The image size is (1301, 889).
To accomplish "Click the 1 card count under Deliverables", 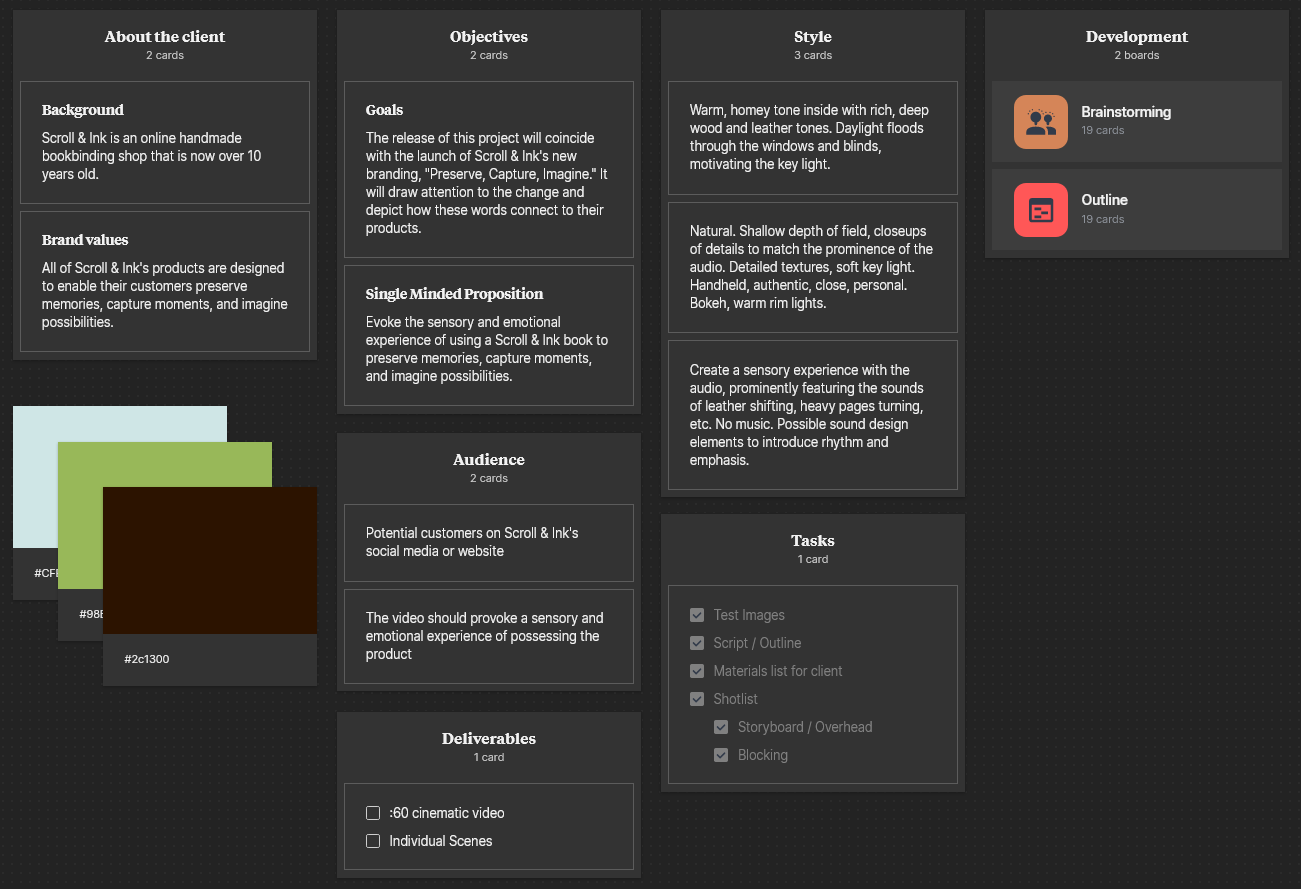I will coord(489,758).
